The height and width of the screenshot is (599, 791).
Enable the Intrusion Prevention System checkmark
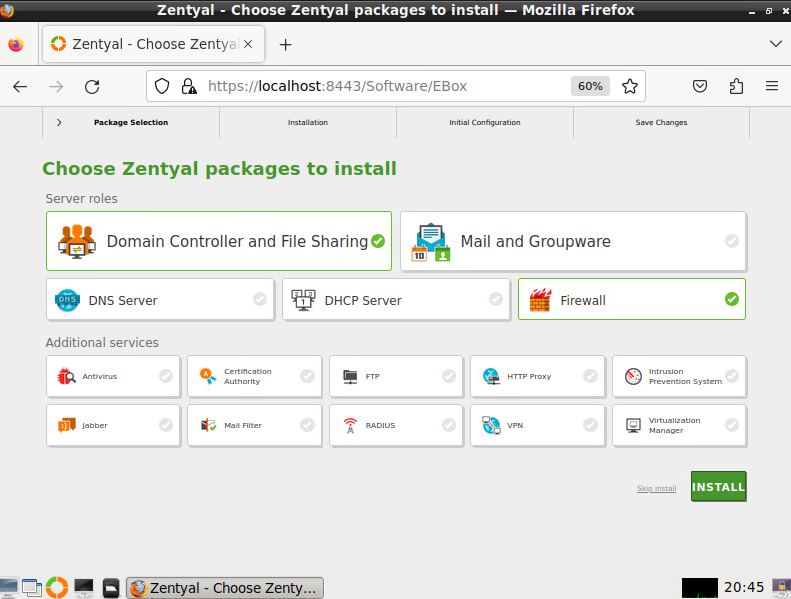pos(732,376)
